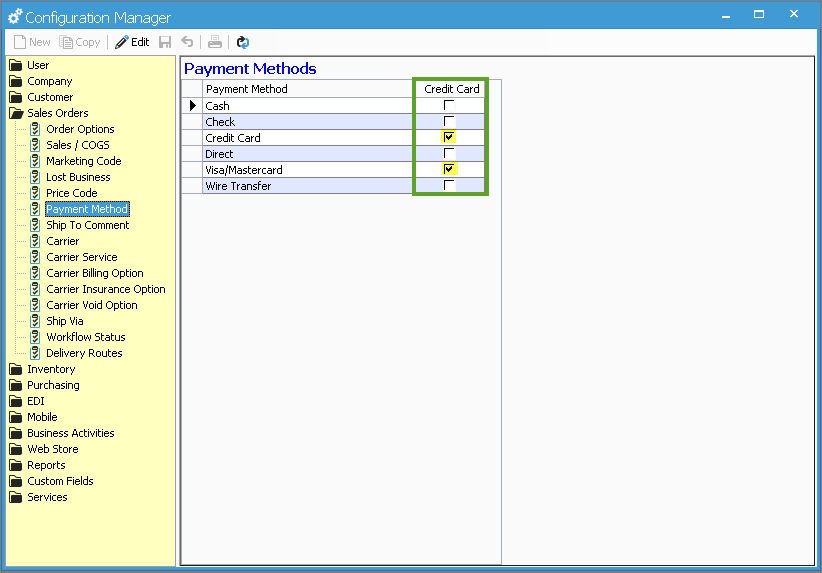Select the Direct payment method cell
Screen dimensions: 822x573
(308, 154)
